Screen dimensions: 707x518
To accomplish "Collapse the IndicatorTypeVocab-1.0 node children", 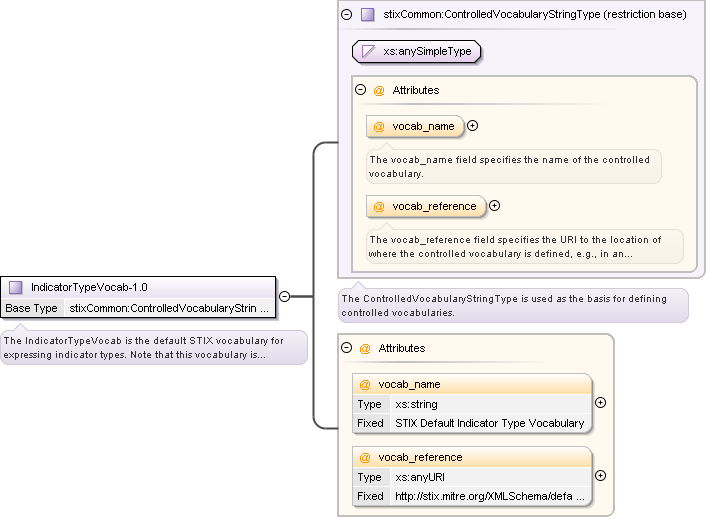I will (x=284, y=296).
